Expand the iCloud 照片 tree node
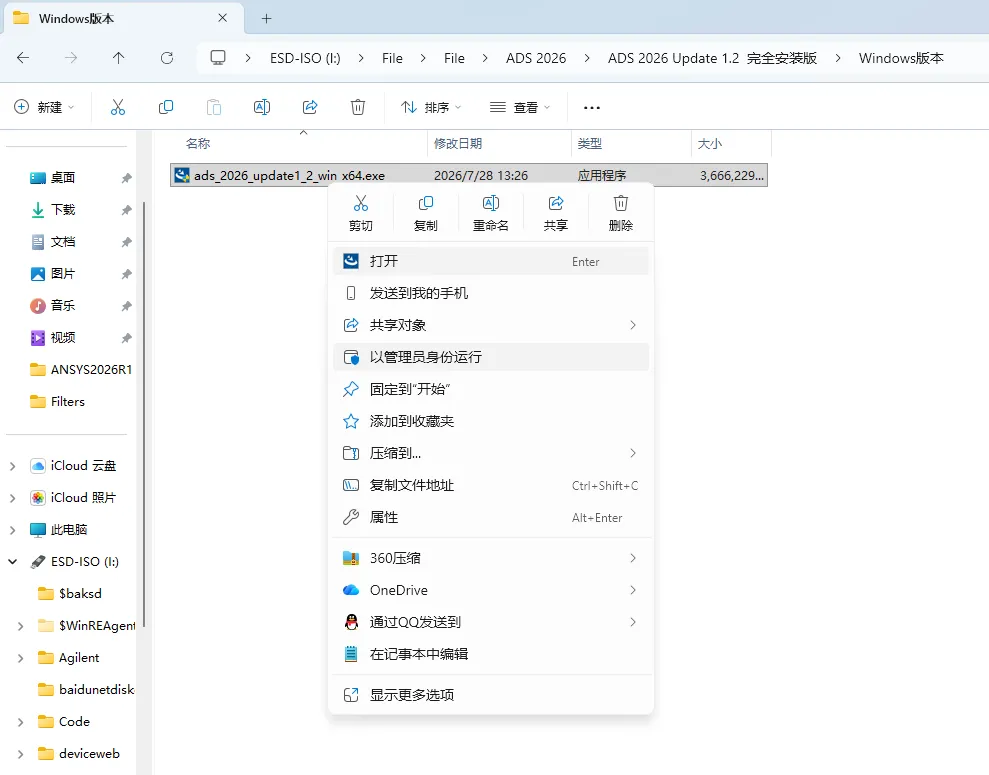 coord(13,498)
